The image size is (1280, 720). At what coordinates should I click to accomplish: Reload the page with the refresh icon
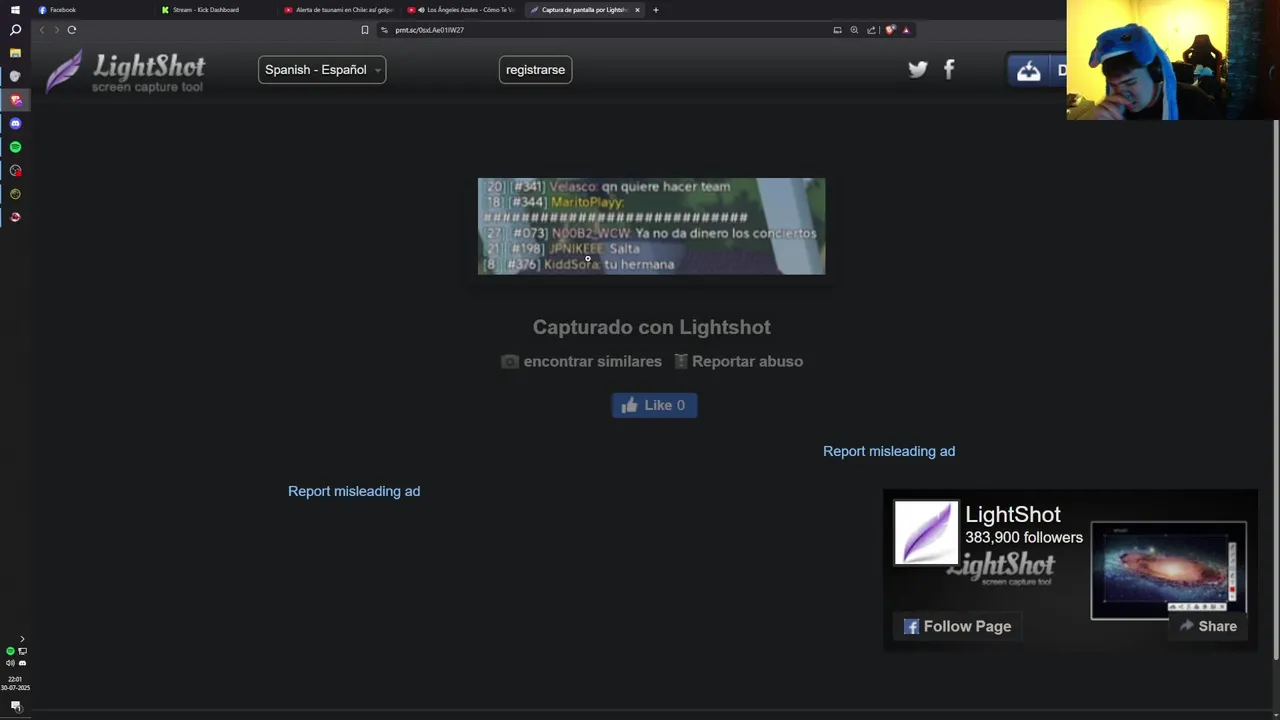tap(72, 30)
